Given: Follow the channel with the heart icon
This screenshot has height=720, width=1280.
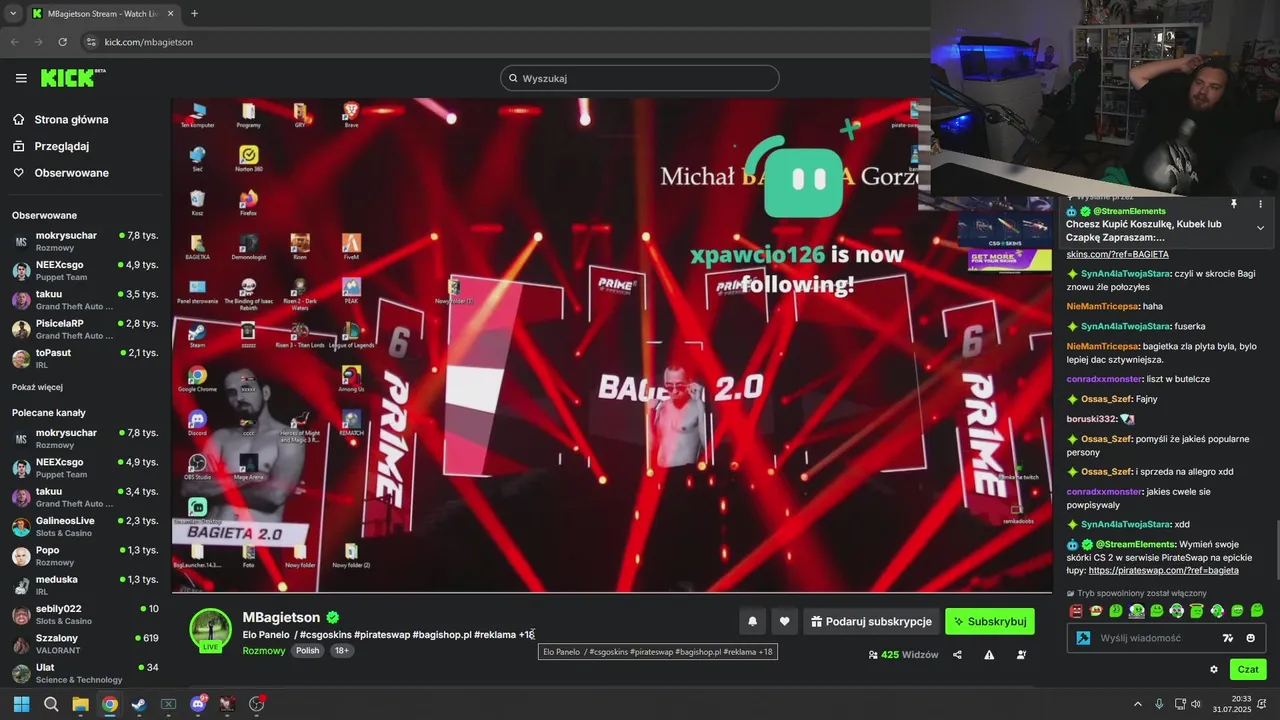Looking at the screenshot, I should 785,621.
